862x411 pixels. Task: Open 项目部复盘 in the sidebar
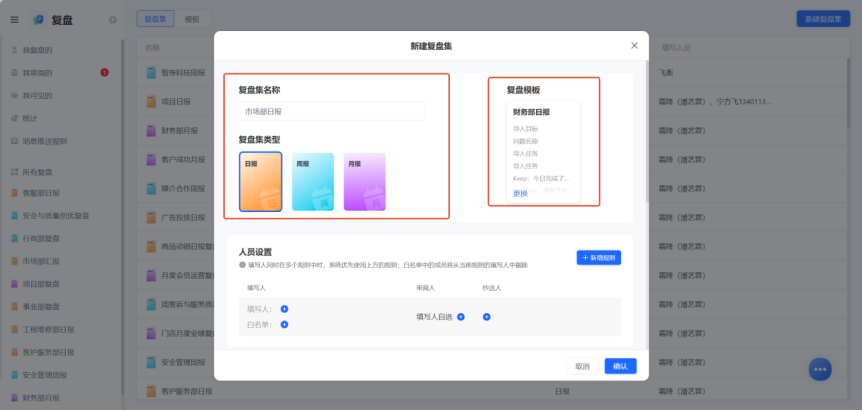(x=41, y=284)
